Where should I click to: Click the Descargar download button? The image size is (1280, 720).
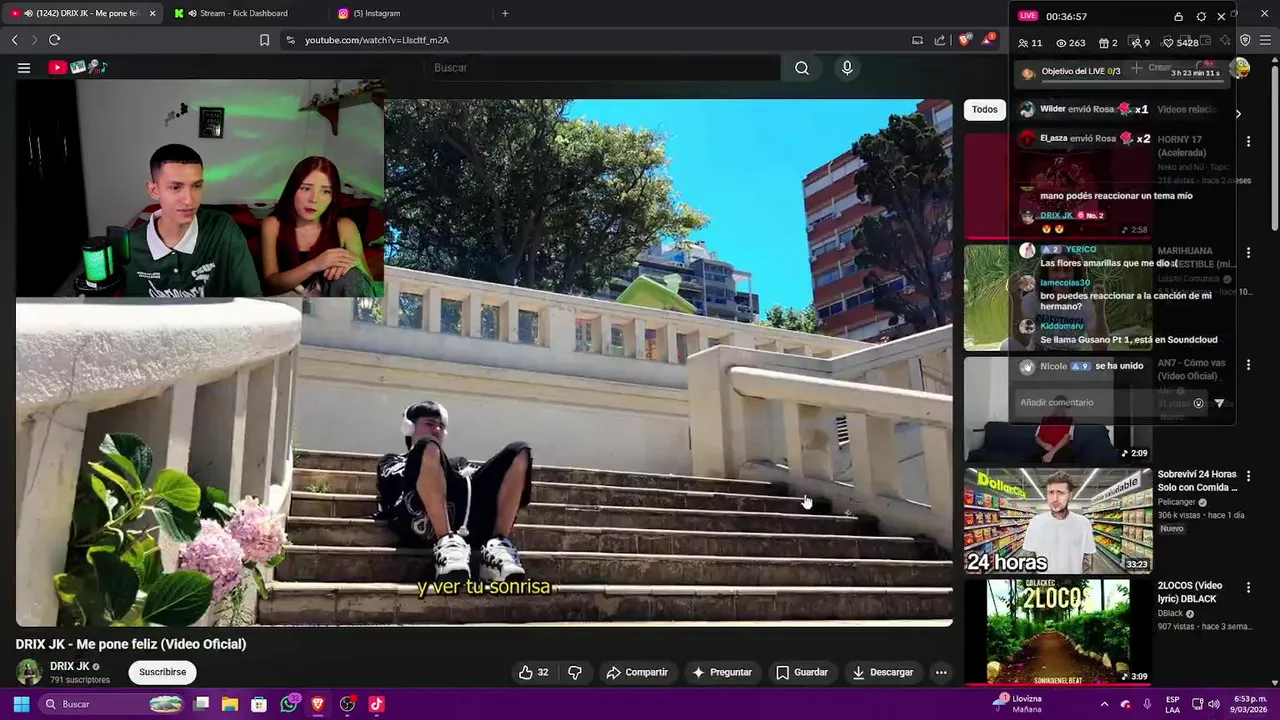pos(883,672)
